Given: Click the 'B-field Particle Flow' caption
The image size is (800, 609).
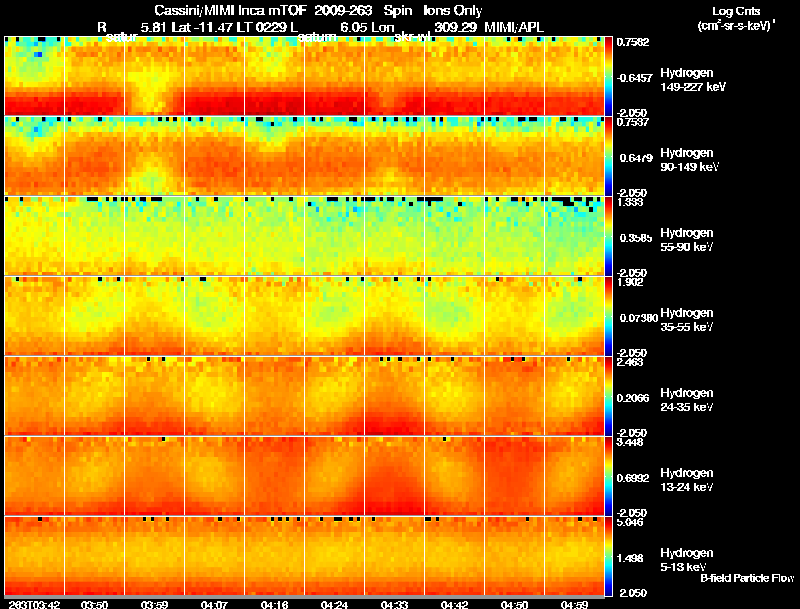Looking at the screenshot, I should pos(747,578).
